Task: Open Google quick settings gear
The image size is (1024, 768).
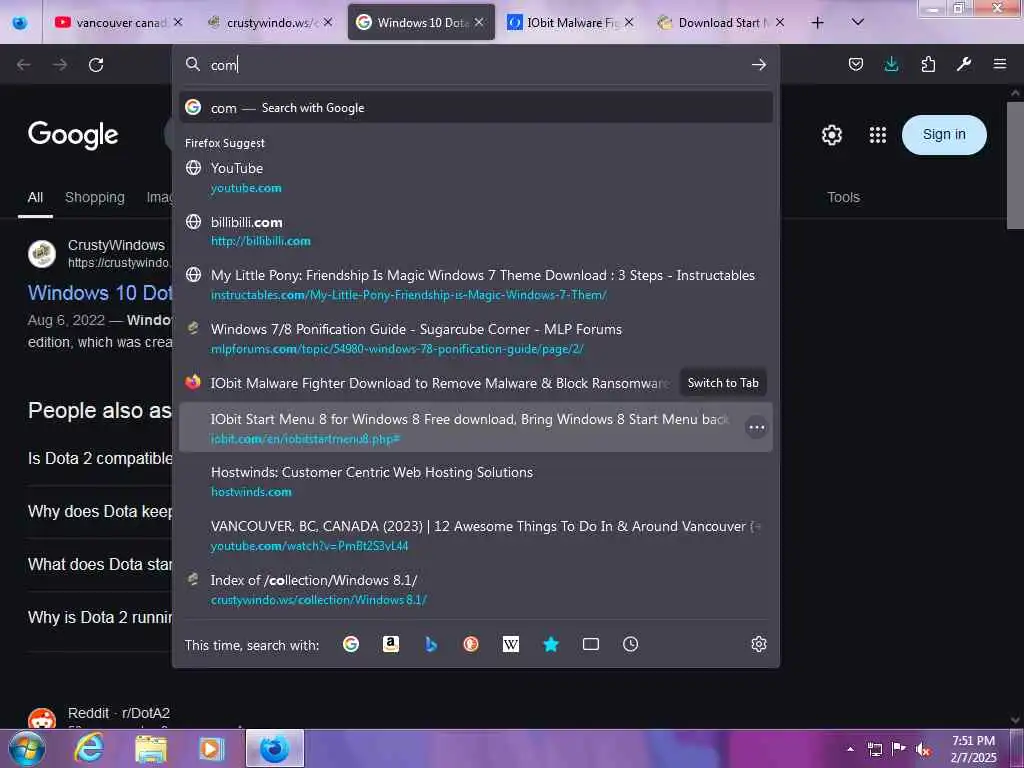Action: pos(831,135)
